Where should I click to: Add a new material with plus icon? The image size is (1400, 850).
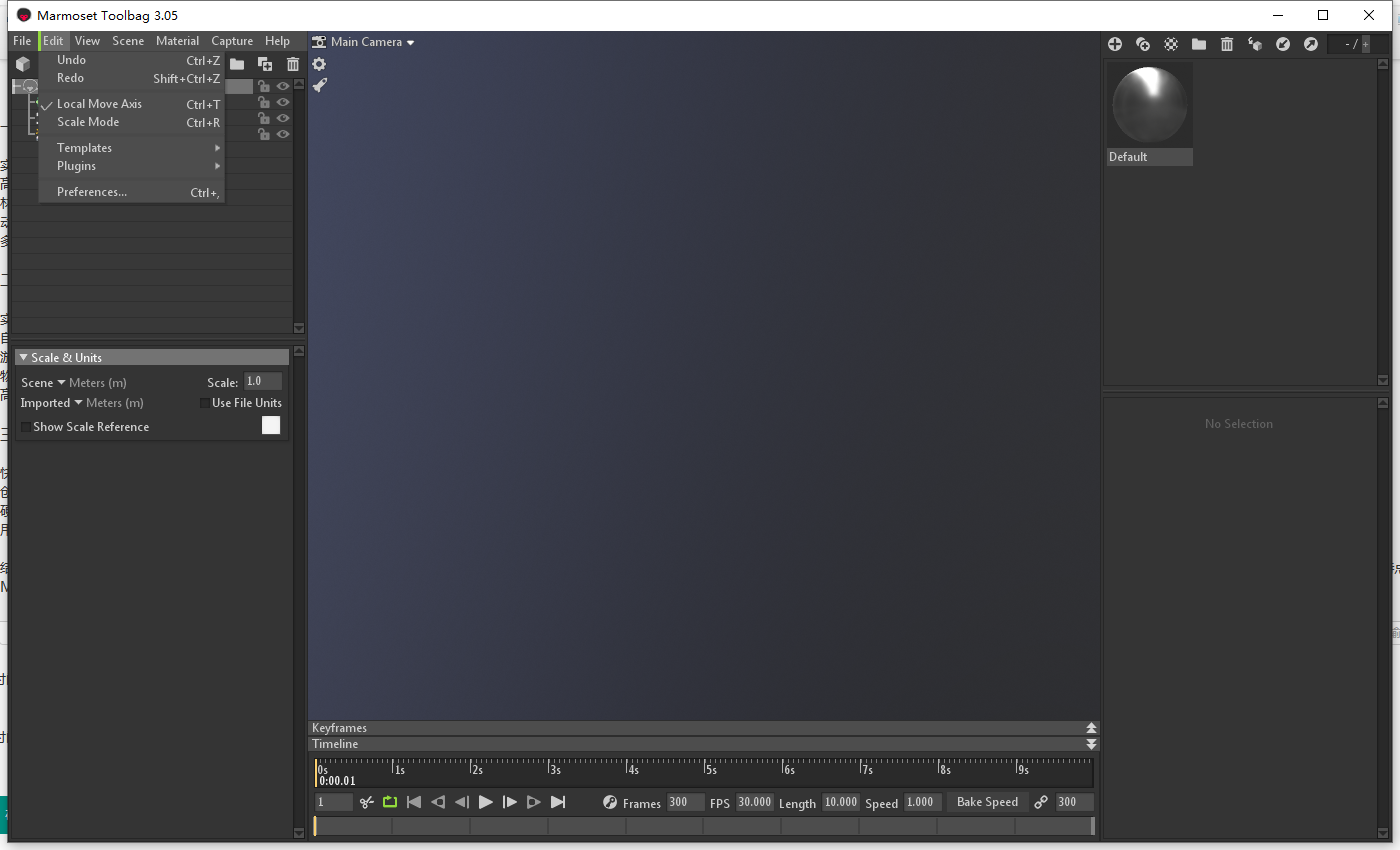[1115, 44]
